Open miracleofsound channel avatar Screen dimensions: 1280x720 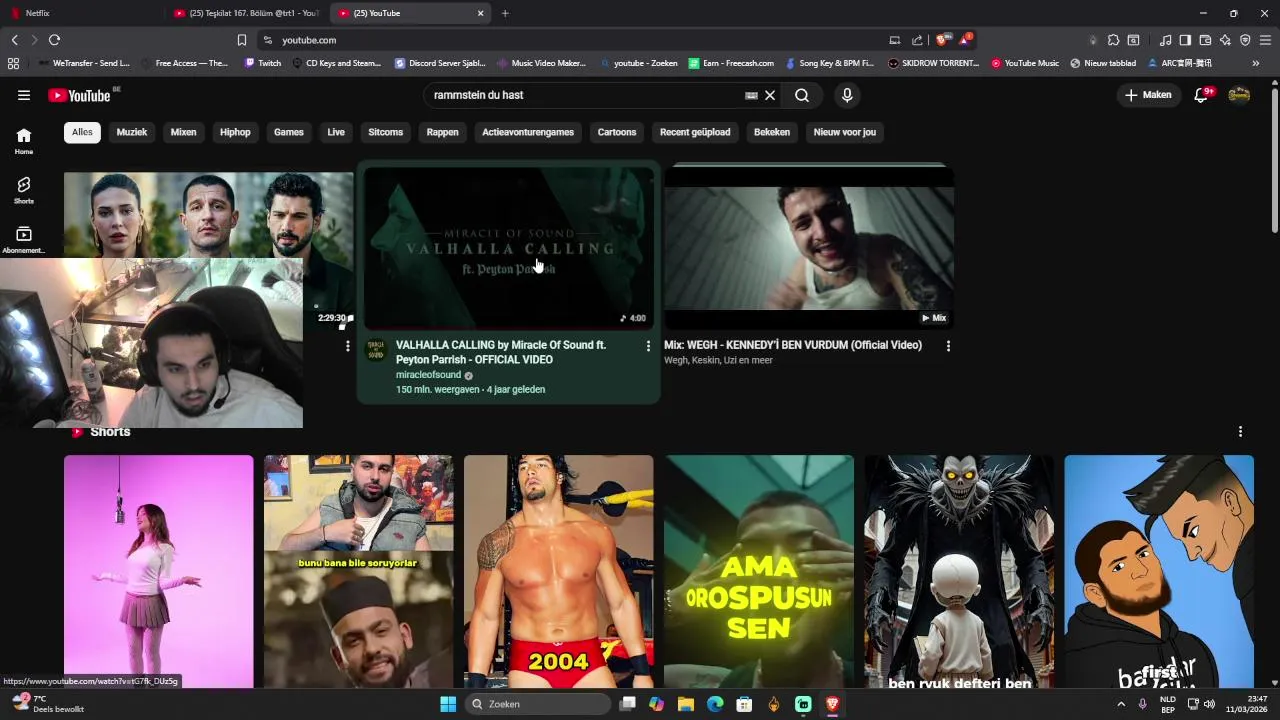pos(375,350)
